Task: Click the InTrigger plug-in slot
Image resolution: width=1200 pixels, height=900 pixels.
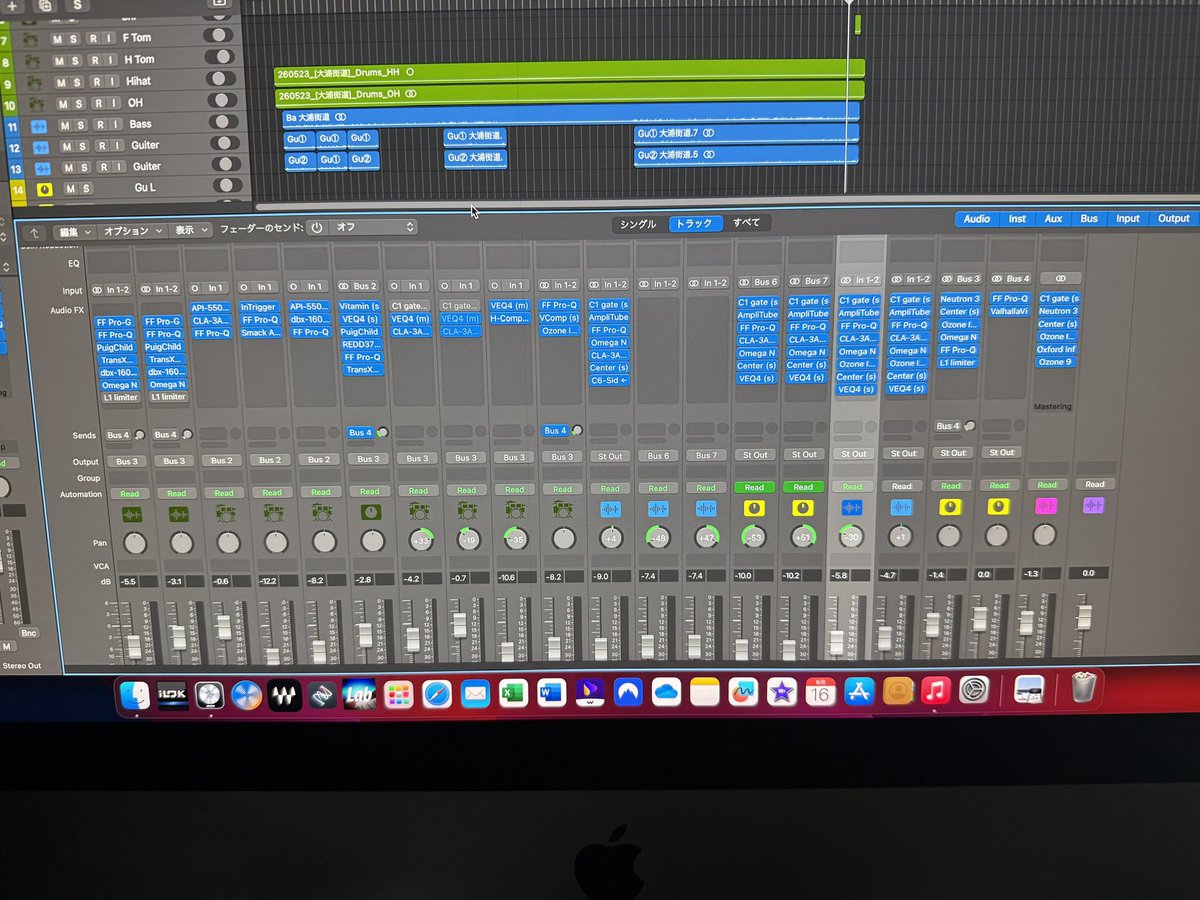Action: tap(260, 308)
